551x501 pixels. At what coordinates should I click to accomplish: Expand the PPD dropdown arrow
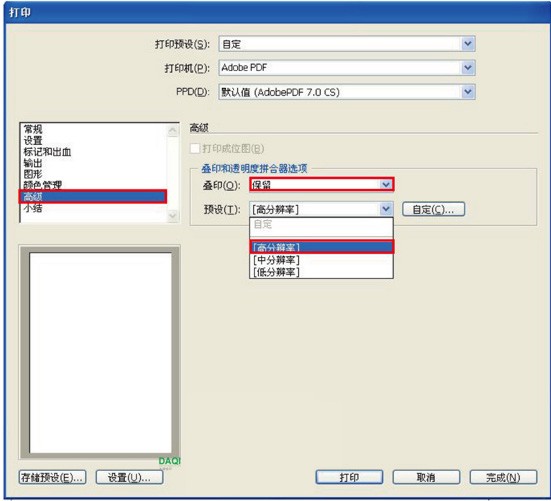pos(468,92)
